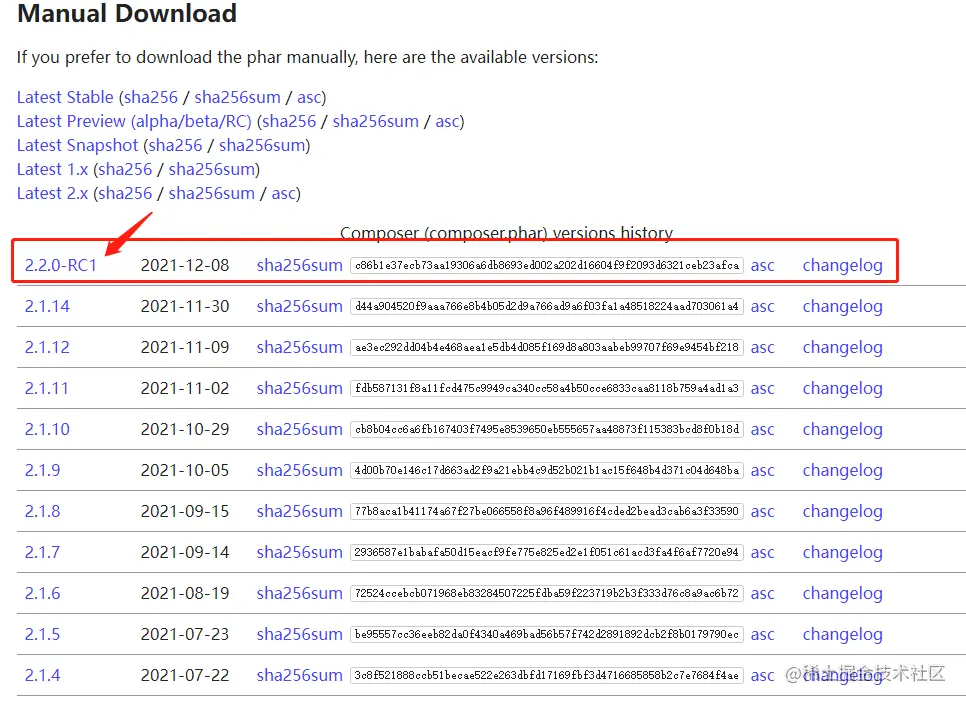Open asc signature for version 2.1.6
The height and width of the screenshot is (704, 966).
(x=763, y=594)
